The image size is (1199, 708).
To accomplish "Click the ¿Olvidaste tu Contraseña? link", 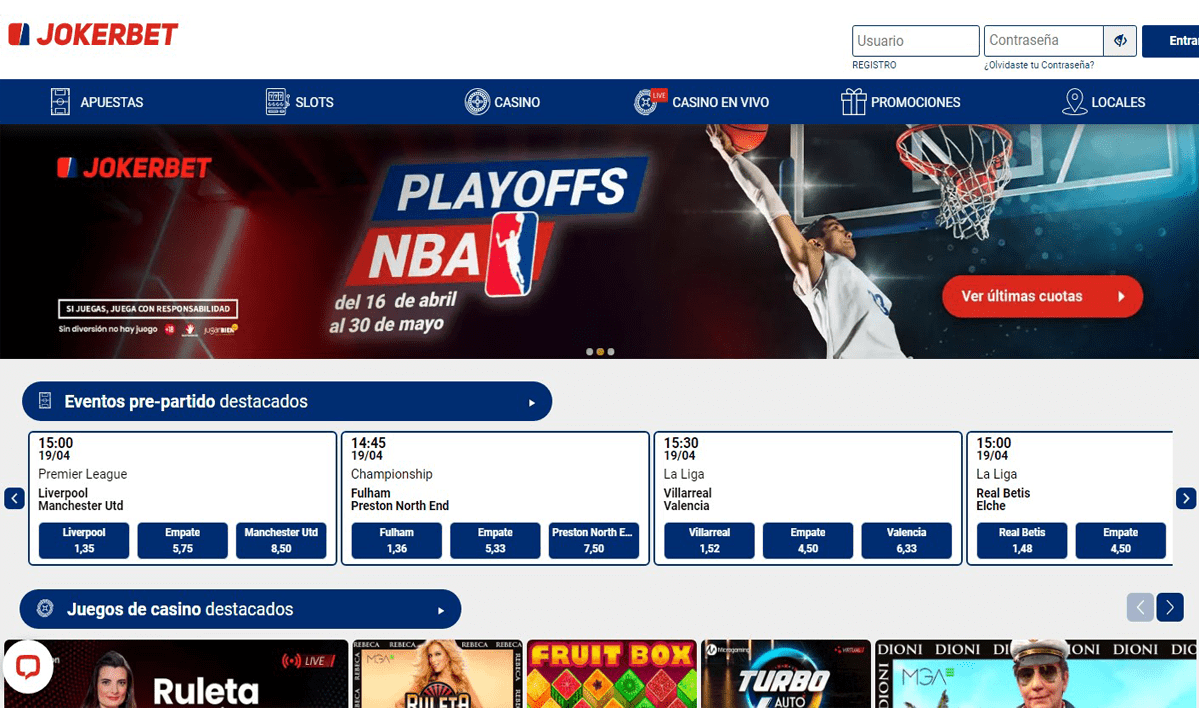I will 1039,65.
